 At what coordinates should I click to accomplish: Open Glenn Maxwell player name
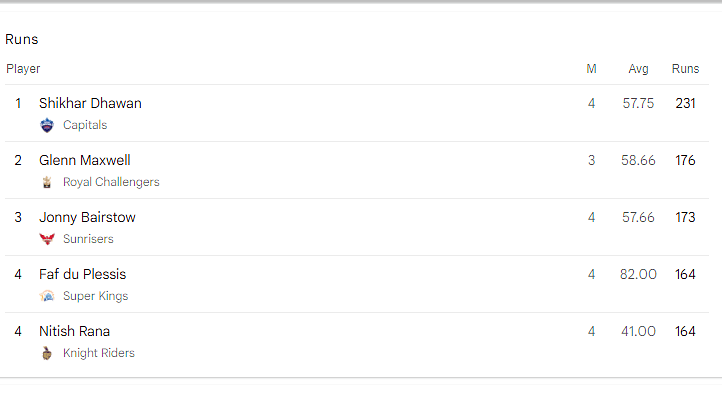tap(85, 160)
